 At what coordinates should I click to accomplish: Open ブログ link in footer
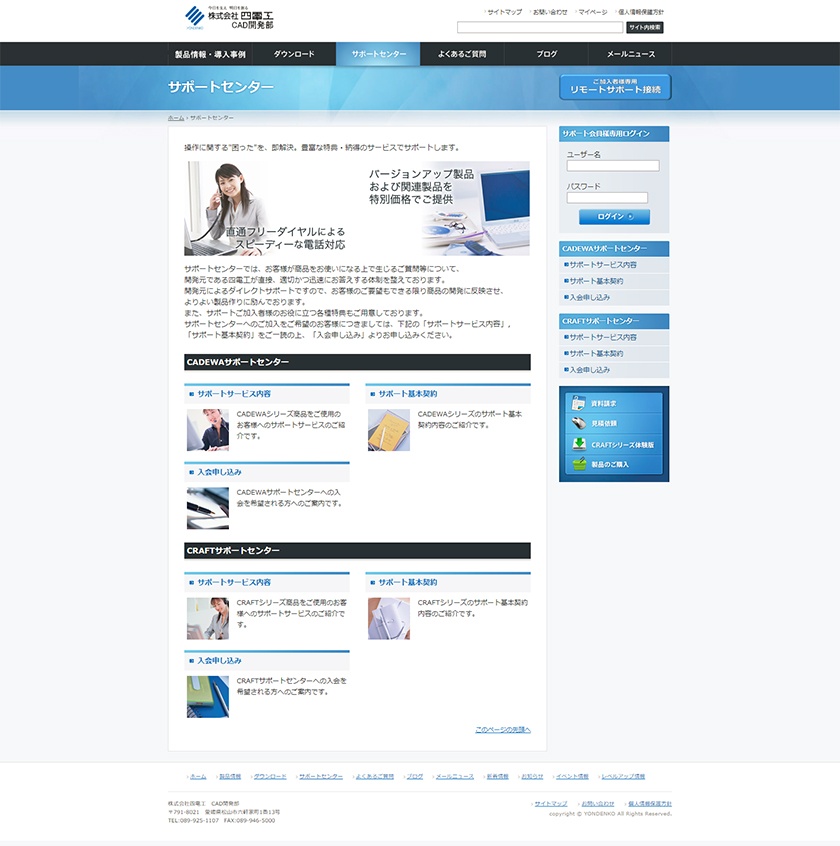[414, 776]
